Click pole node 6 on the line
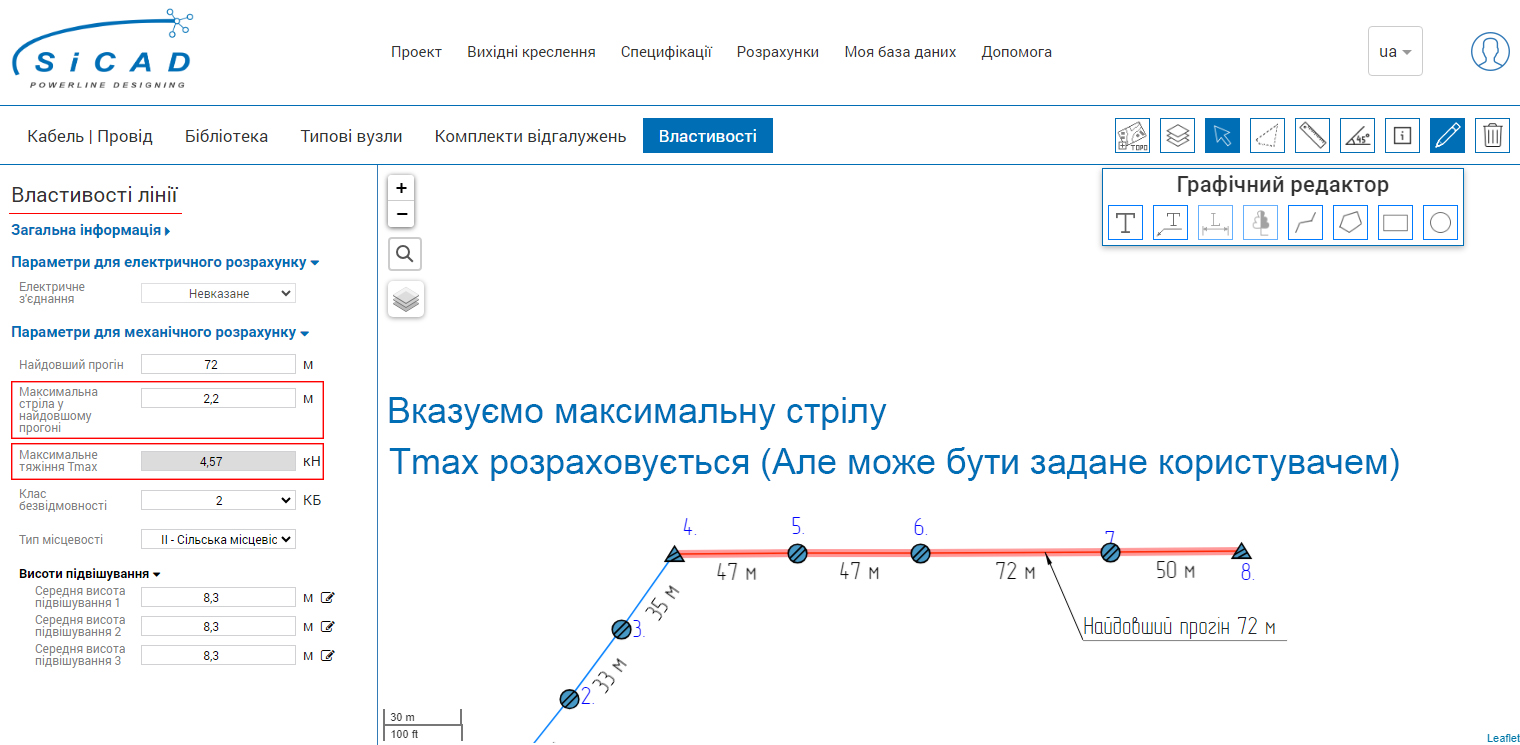 (920, 553)
